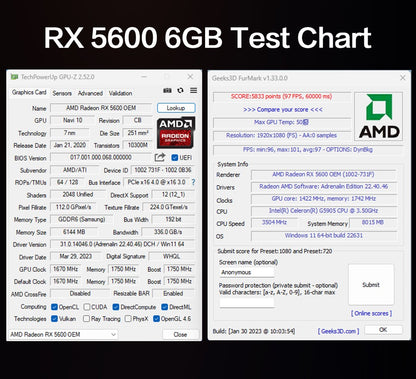Screen dimensions: 416x379
Task: Toggle the Vulkan checkbox
Action: point(54,319)
